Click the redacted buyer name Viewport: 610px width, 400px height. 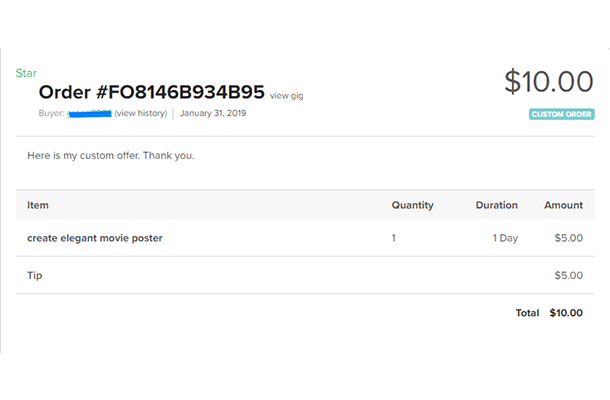89,114
